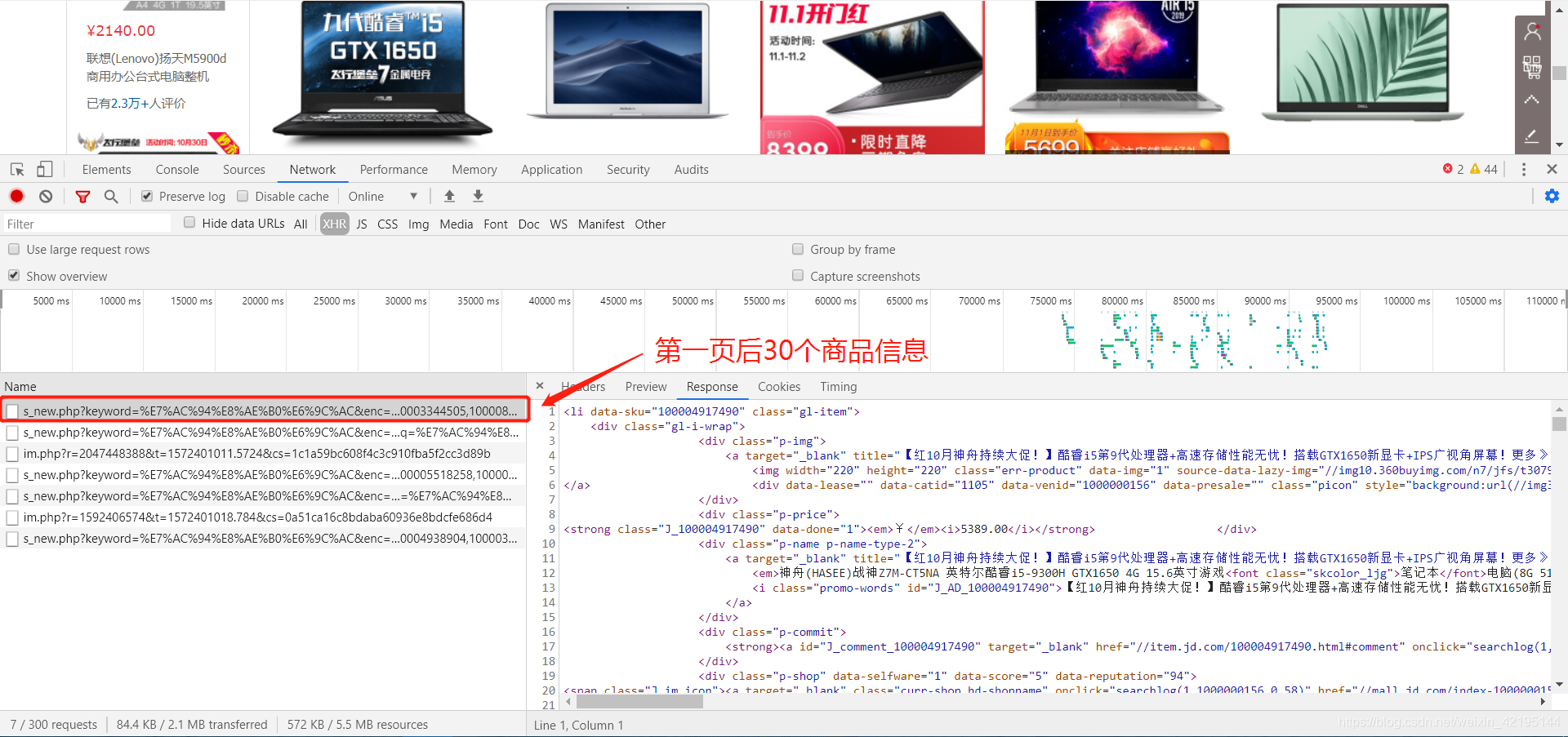Switch to the Elements tab
Screen dimensions: 1568x737
[106, 169]
